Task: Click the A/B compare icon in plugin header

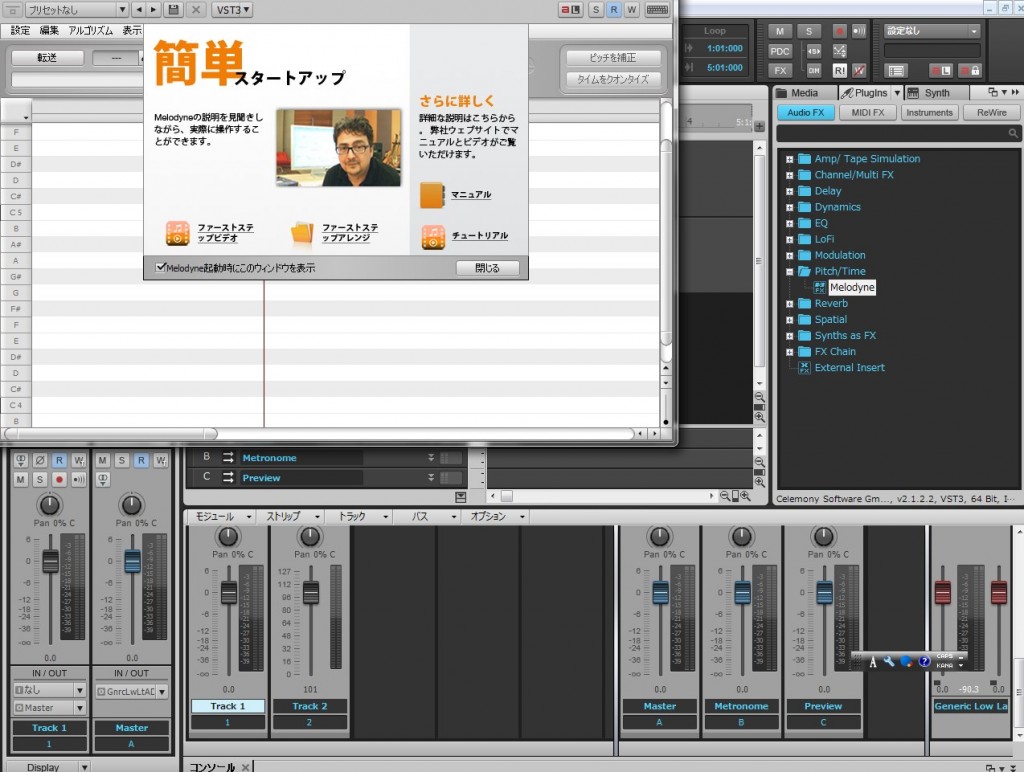Action: point(570,10)
